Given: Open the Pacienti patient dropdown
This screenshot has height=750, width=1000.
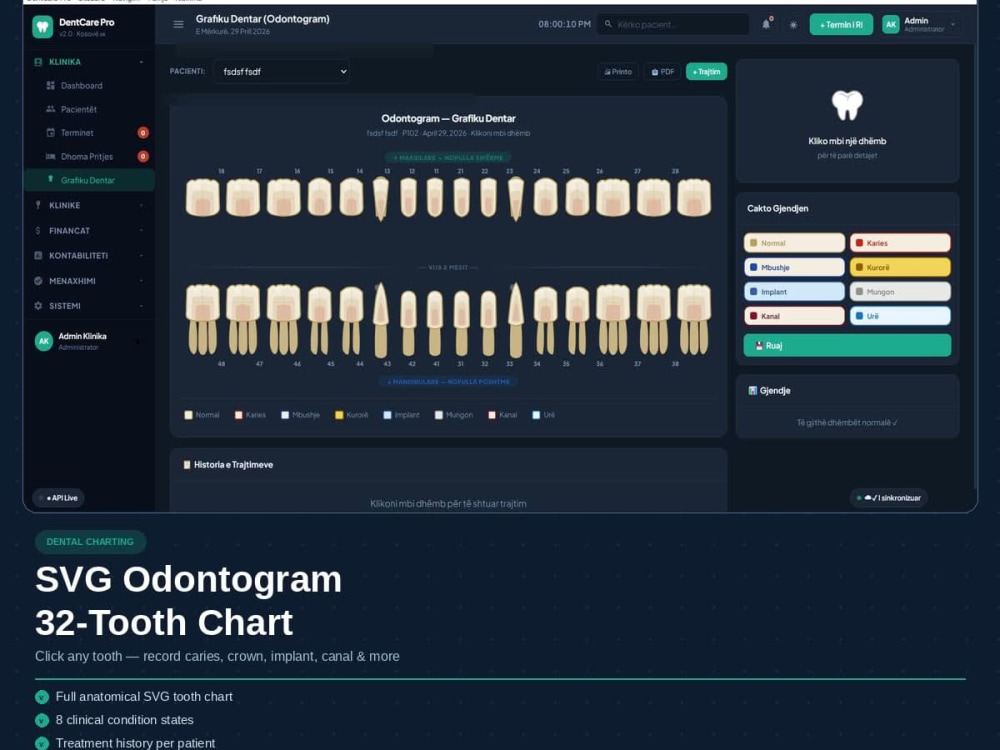Looking at the screenshot, I should tap(281, 71).
